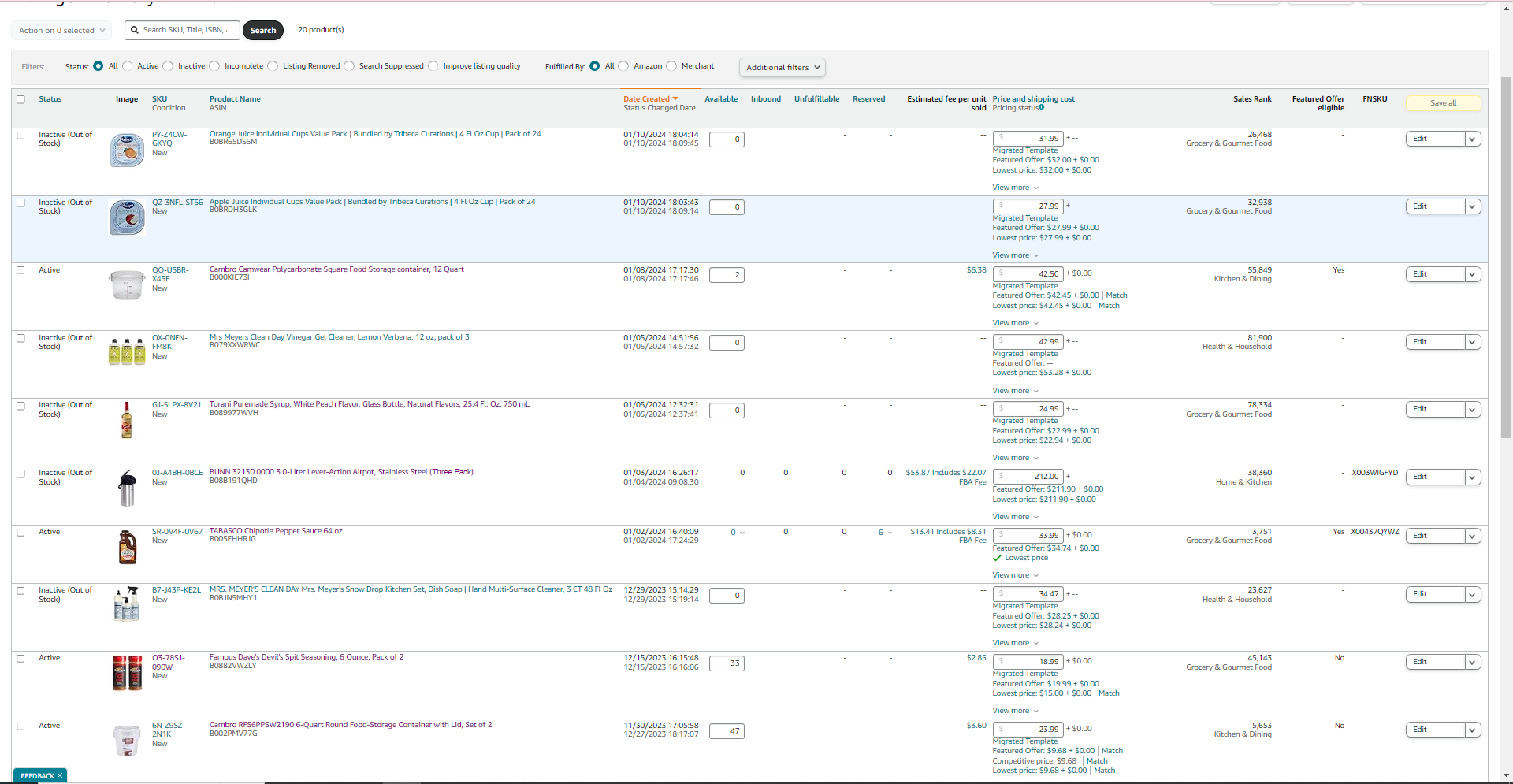Open Edit dropdown arrow for Cambro 12 Quart row
This screenshot has width=1513, height=784.
click(1472, 274)
